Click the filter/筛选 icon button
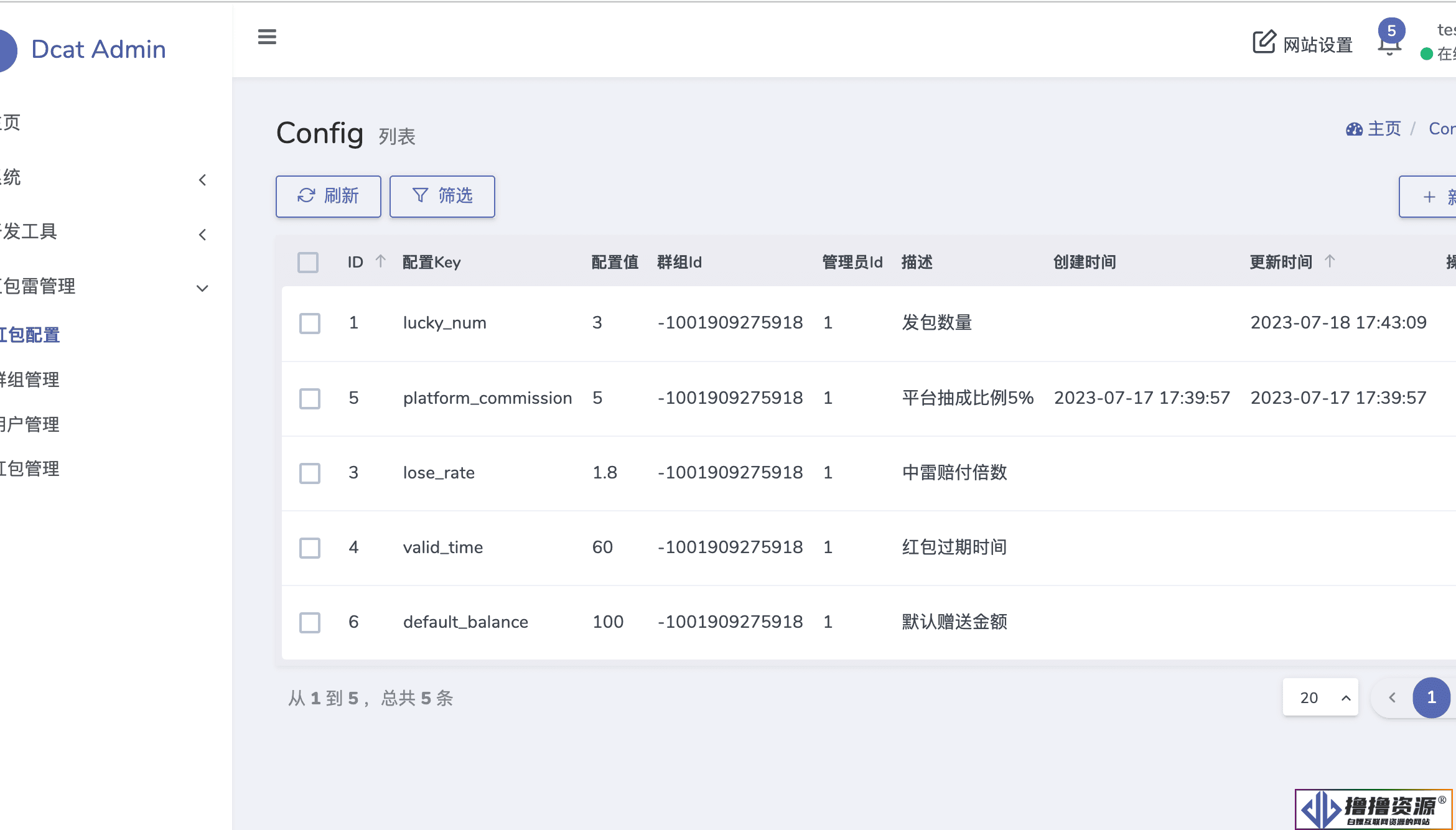1456x830 pixels. [442, 195]
